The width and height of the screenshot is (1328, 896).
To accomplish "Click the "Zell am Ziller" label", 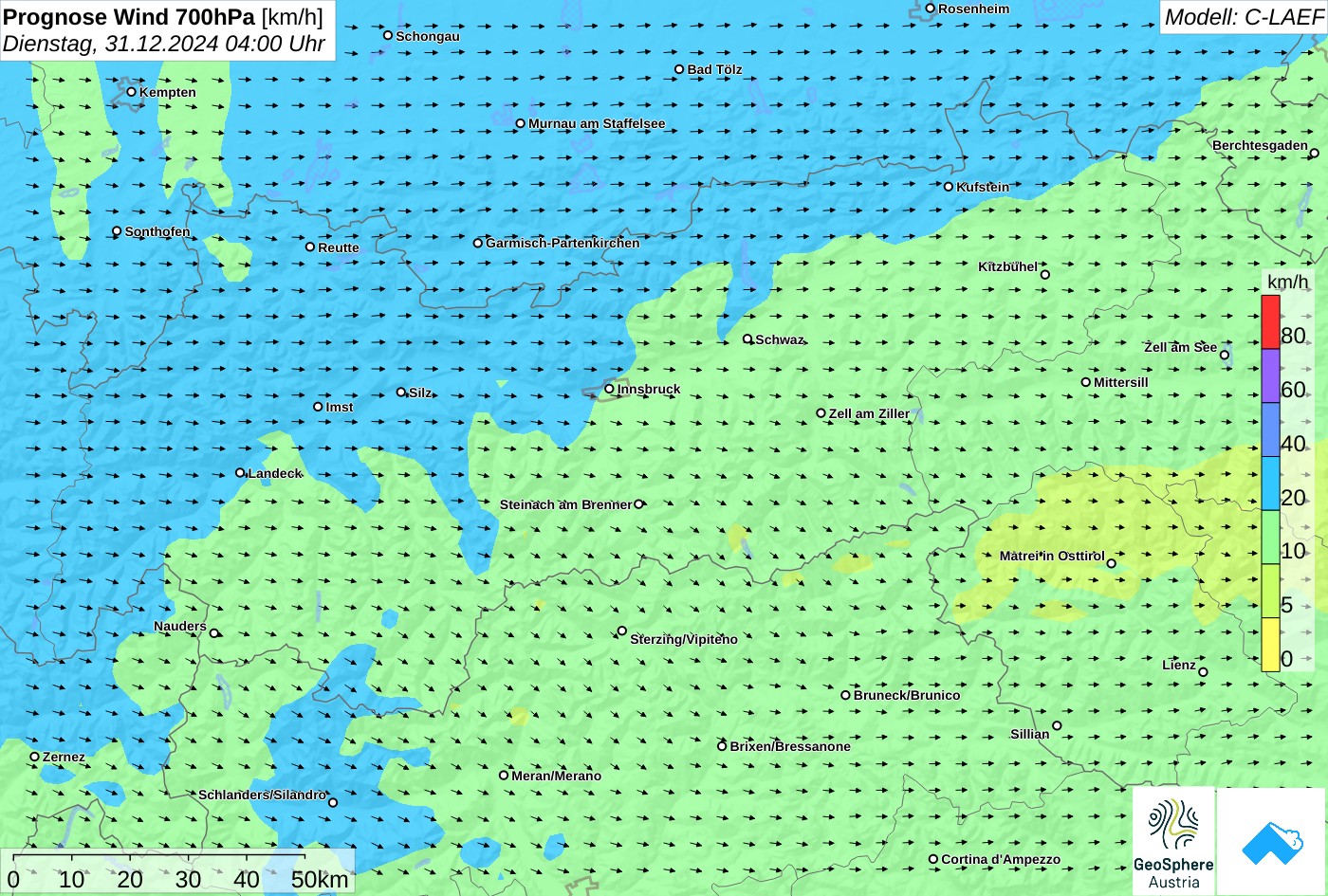I will click(869, 413).
